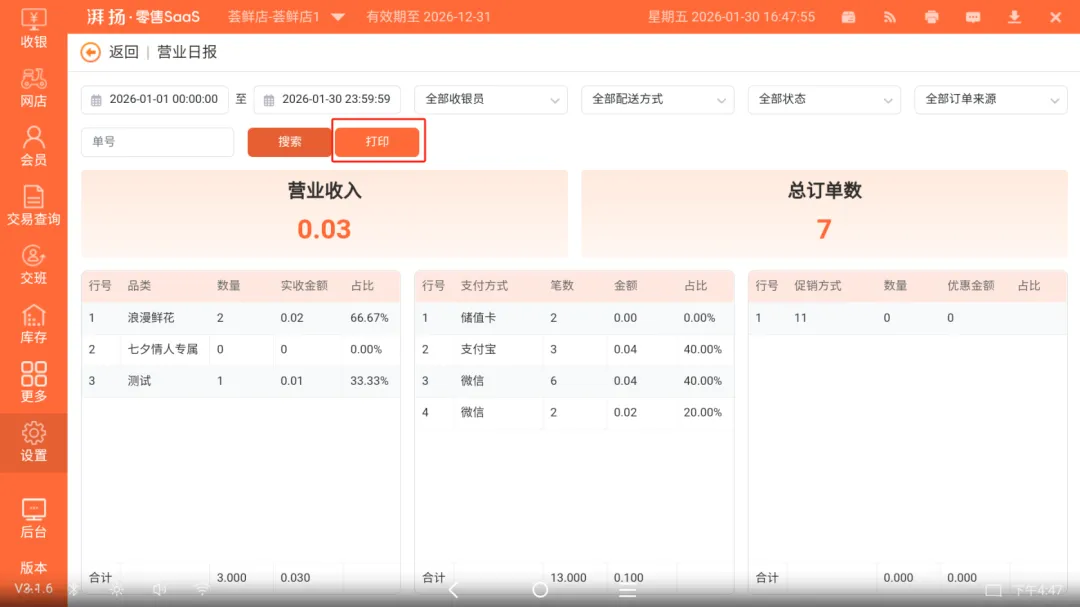Open the 设置 settings page

33,442
